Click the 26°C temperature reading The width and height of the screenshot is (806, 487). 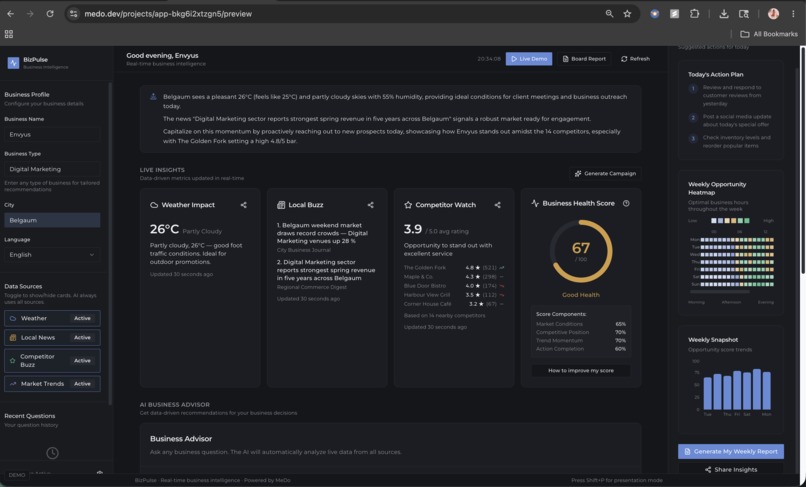pos(164,229)
